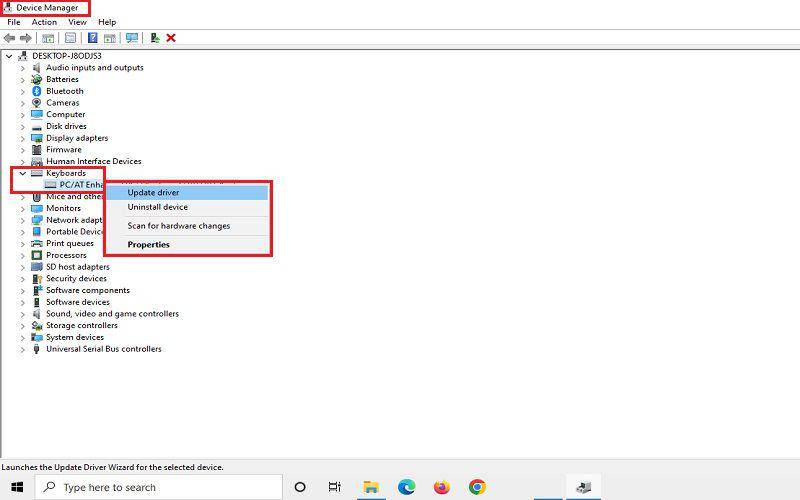Select the Software devices row
Screen dimensions: 800x500
(x=70, y=302)
